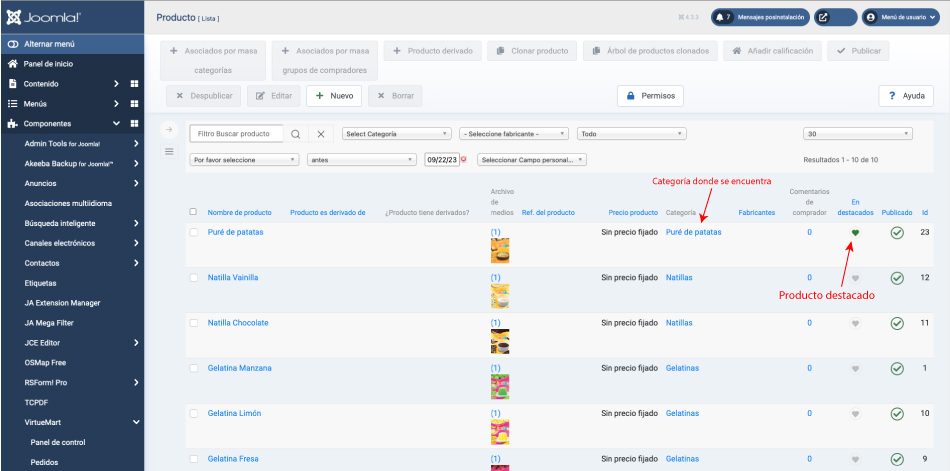Toggle featured heart for Gelatina Limón
Viewport: 950px width, 471px height.
(855, 414)
